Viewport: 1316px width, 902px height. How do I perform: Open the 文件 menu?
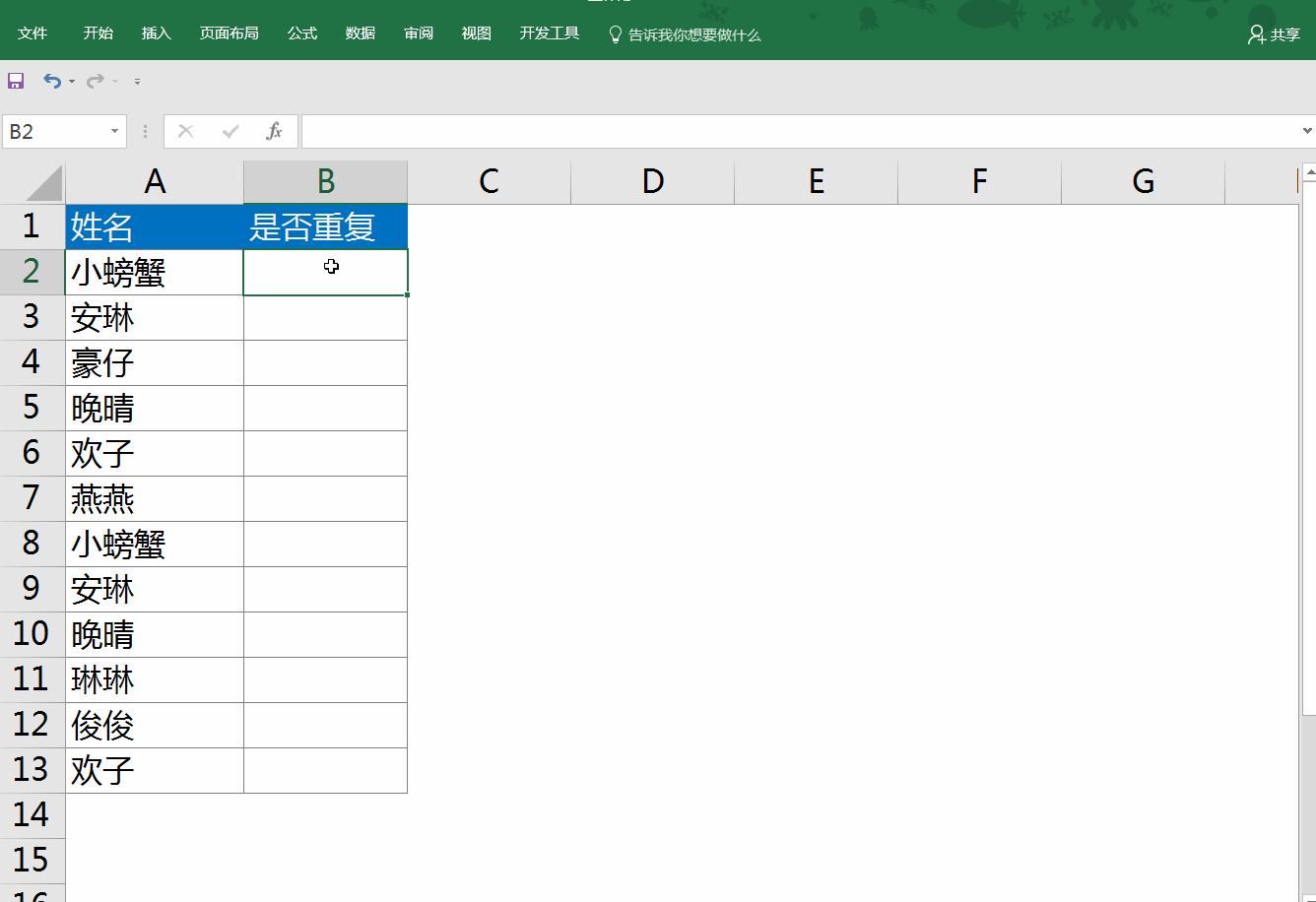click(x=33, y=32)
